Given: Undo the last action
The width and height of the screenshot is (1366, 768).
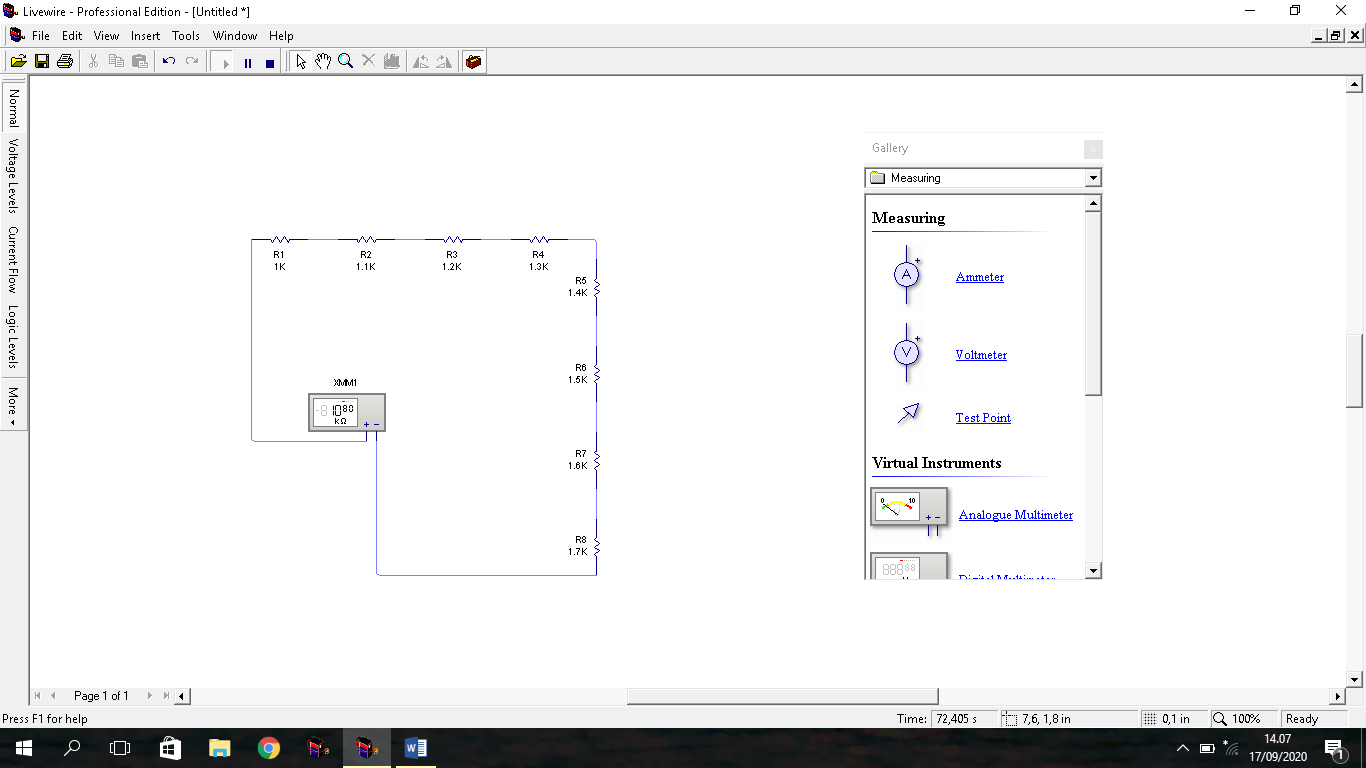Looking at the screenshot, I should click(x=169, y=62).
